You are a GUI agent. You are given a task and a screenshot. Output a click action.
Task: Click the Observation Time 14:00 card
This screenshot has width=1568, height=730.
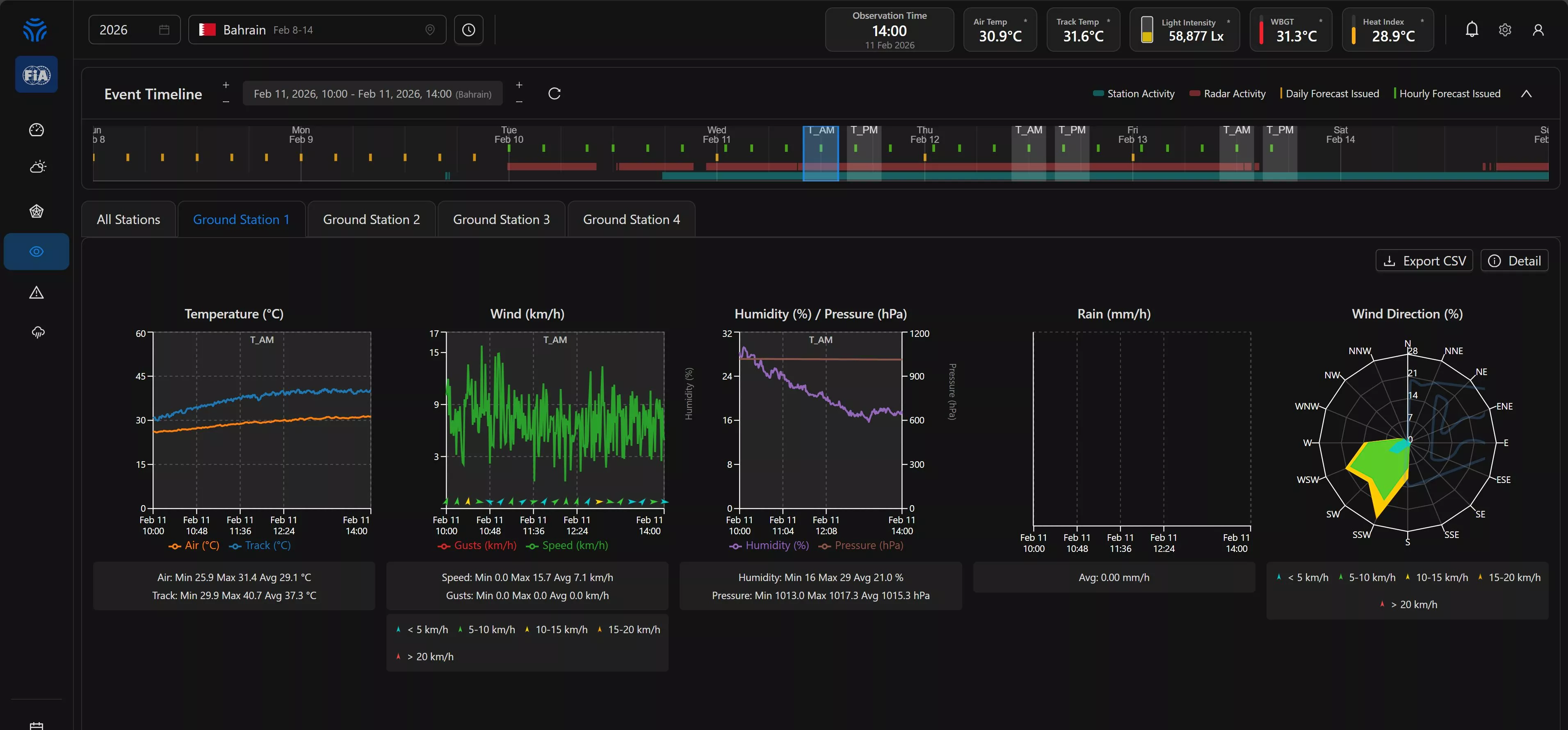[889, 30]
